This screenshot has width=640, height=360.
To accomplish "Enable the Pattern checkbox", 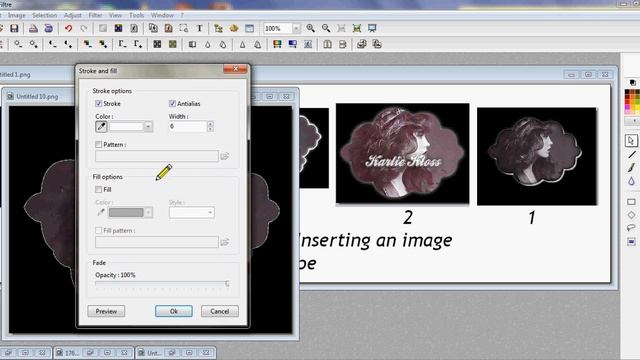I will point(98,144).
